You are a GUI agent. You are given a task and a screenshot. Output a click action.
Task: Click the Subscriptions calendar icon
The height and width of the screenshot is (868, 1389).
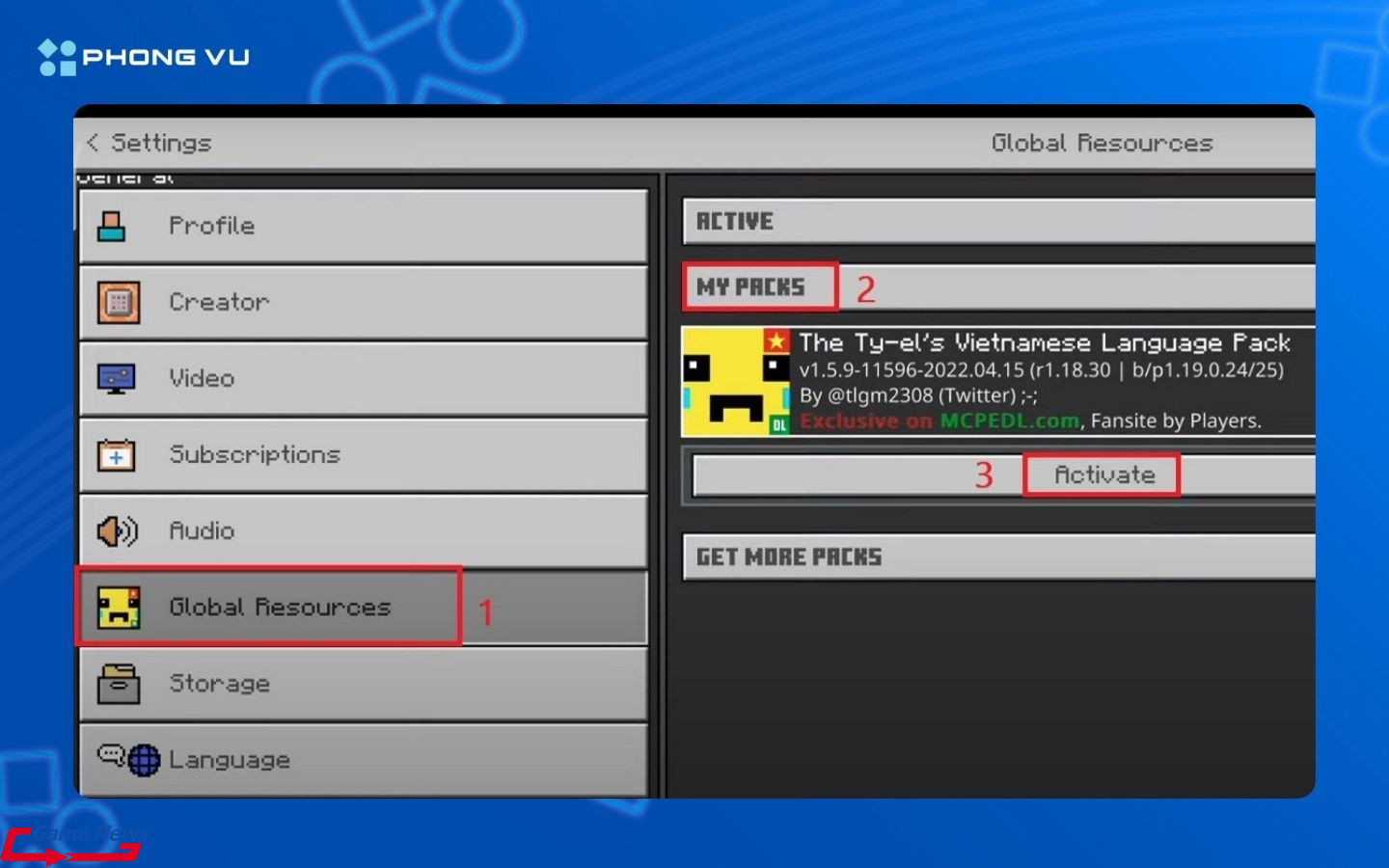click(117, 455)
